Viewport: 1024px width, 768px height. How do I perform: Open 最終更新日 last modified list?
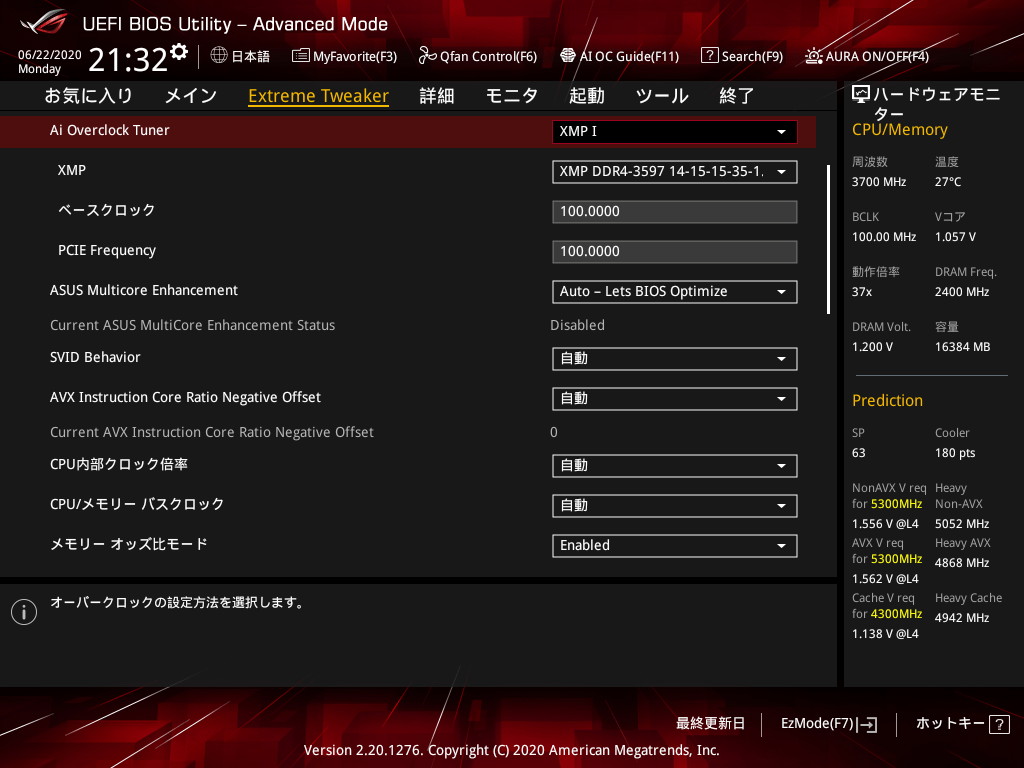tap(711, 724)
